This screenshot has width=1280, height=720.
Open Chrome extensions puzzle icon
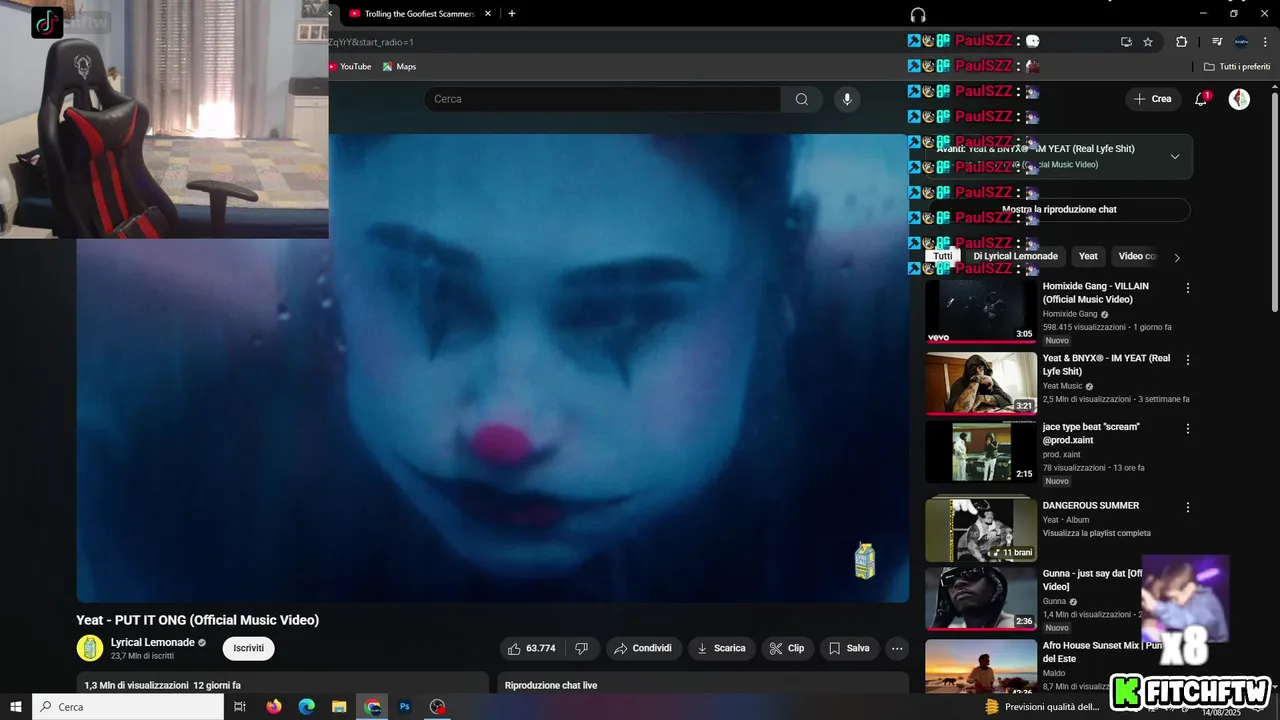pyautogui.click(x=1181, y=42)
